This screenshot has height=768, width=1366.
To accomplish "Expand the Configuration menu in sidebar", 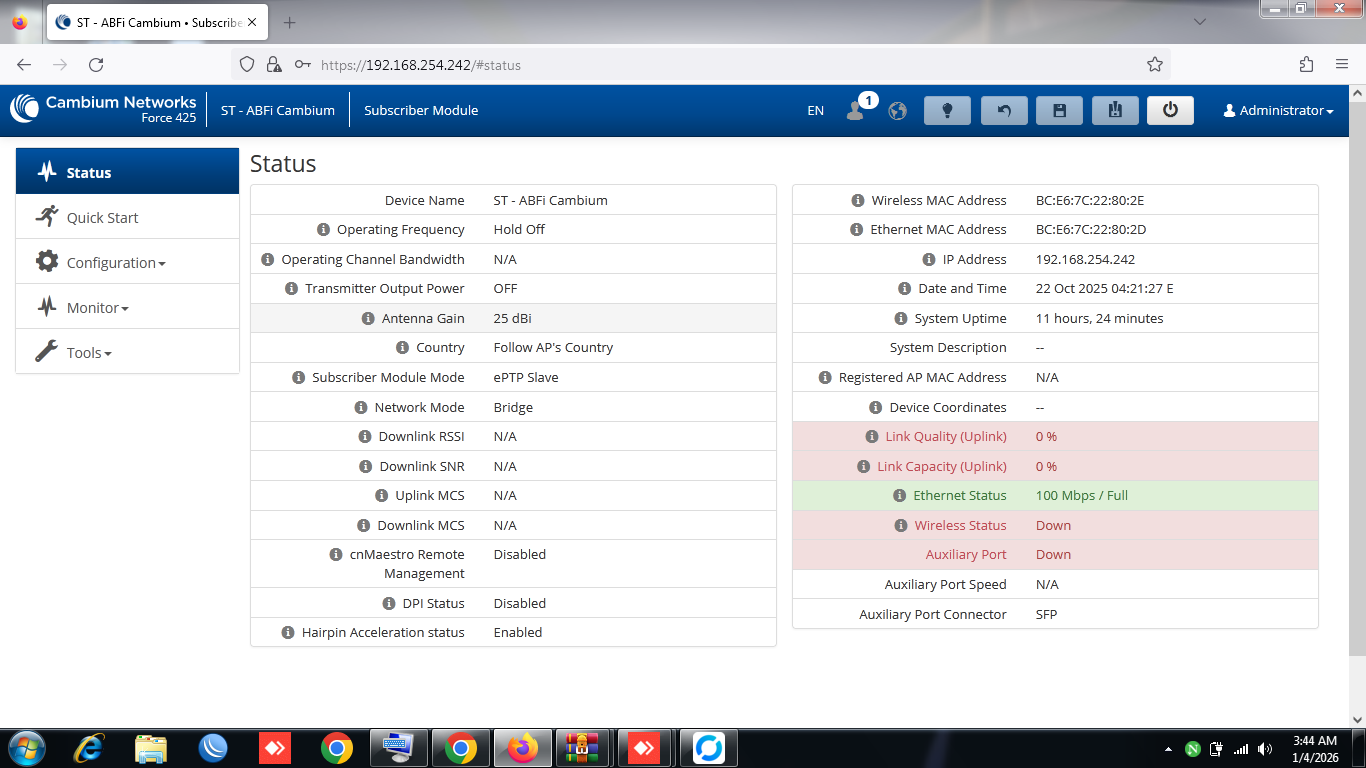I will click(115, 263).
